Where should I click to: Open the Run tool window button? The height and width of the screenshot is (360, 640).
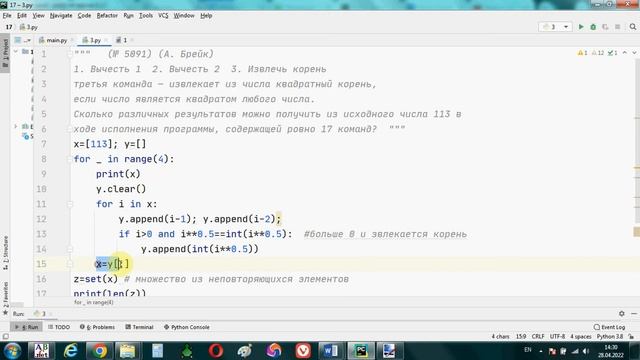[27, 327]
